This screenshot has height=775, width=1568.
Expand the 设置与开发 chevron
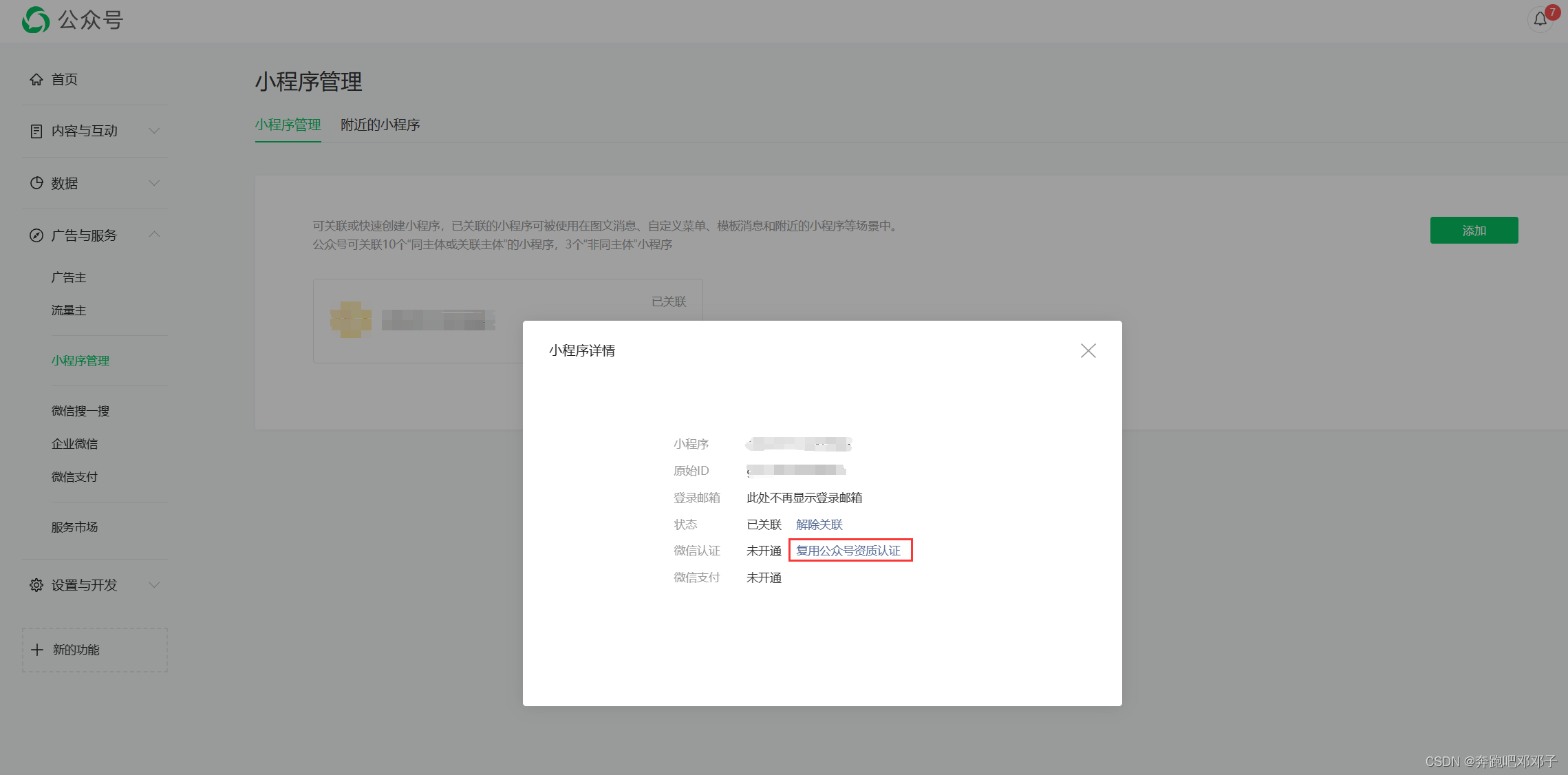coord(155,585)
